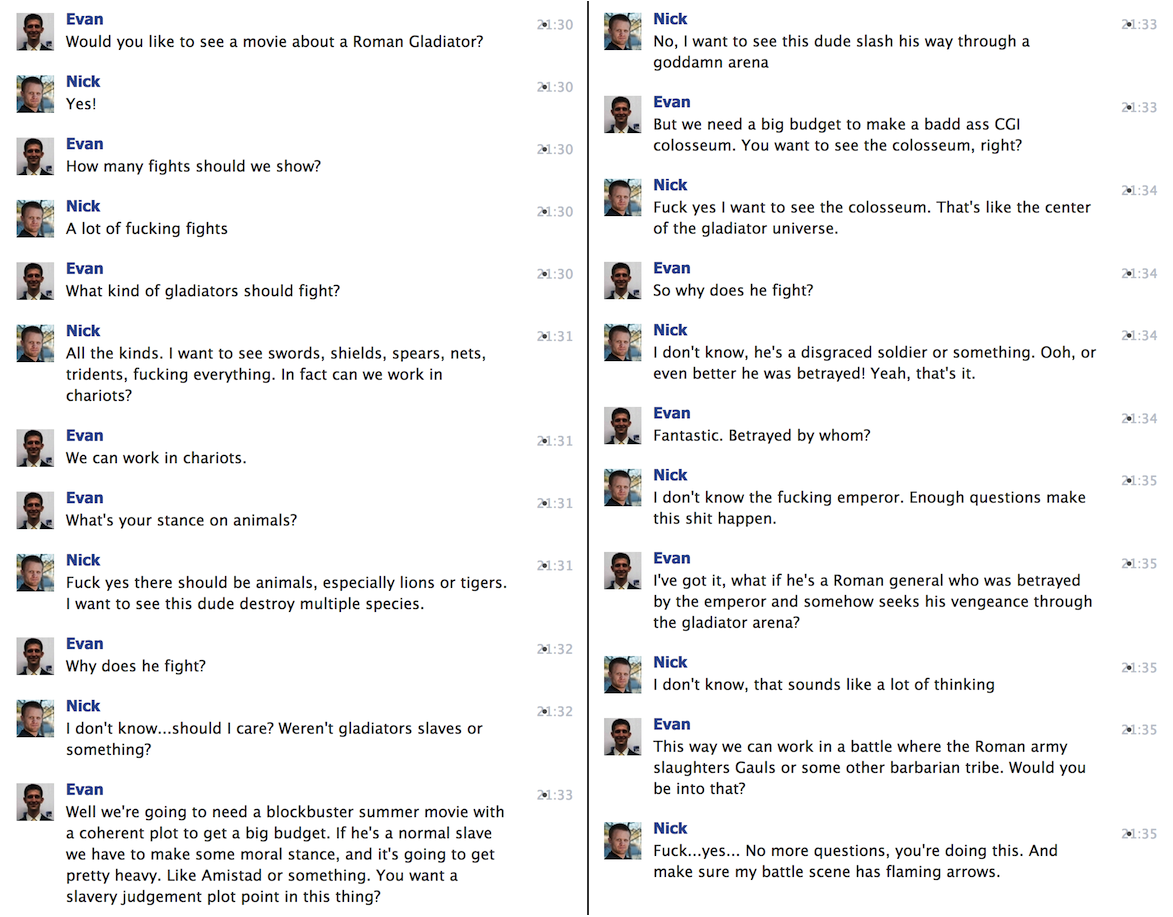Click Evan's avatar beside "How many fights should we show?"
Image resolution: width=1173 pixels, height=917 pixels.
(35, 156)
